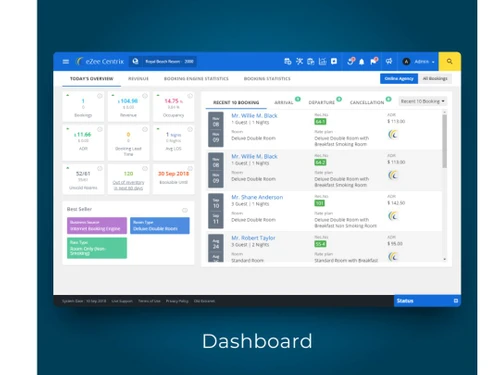Select the Recent 10 Booking tab
The height and width of the screenshot is (375, 500).
pos(236,102)
